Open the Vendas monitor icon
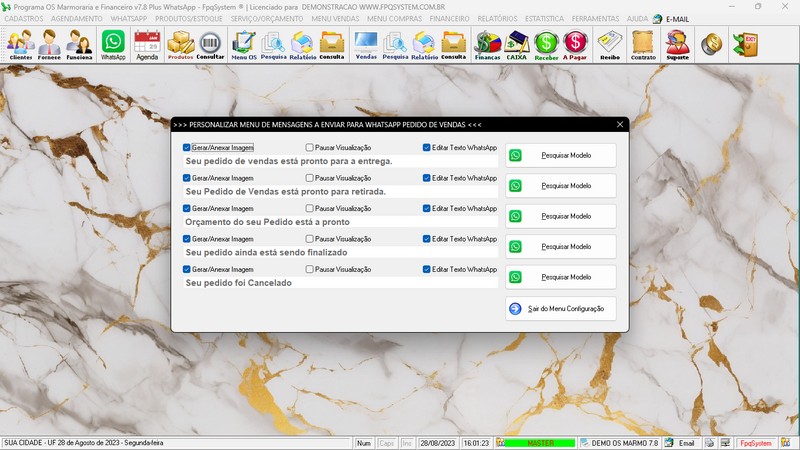The image size is (800, 450). pyautogui.click(x=366, y=45)
